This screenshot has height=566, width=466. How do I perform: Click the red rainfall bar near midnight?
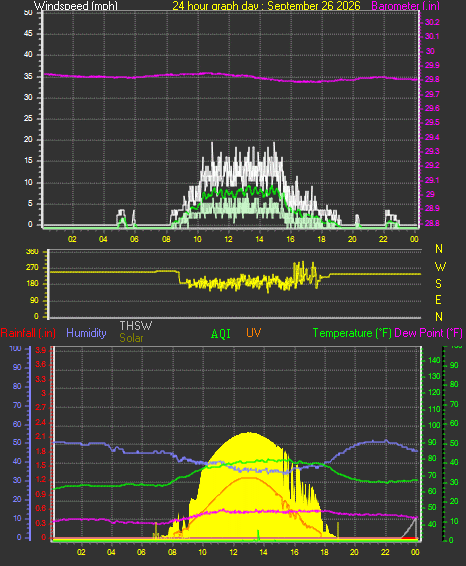tap(410, 538)
